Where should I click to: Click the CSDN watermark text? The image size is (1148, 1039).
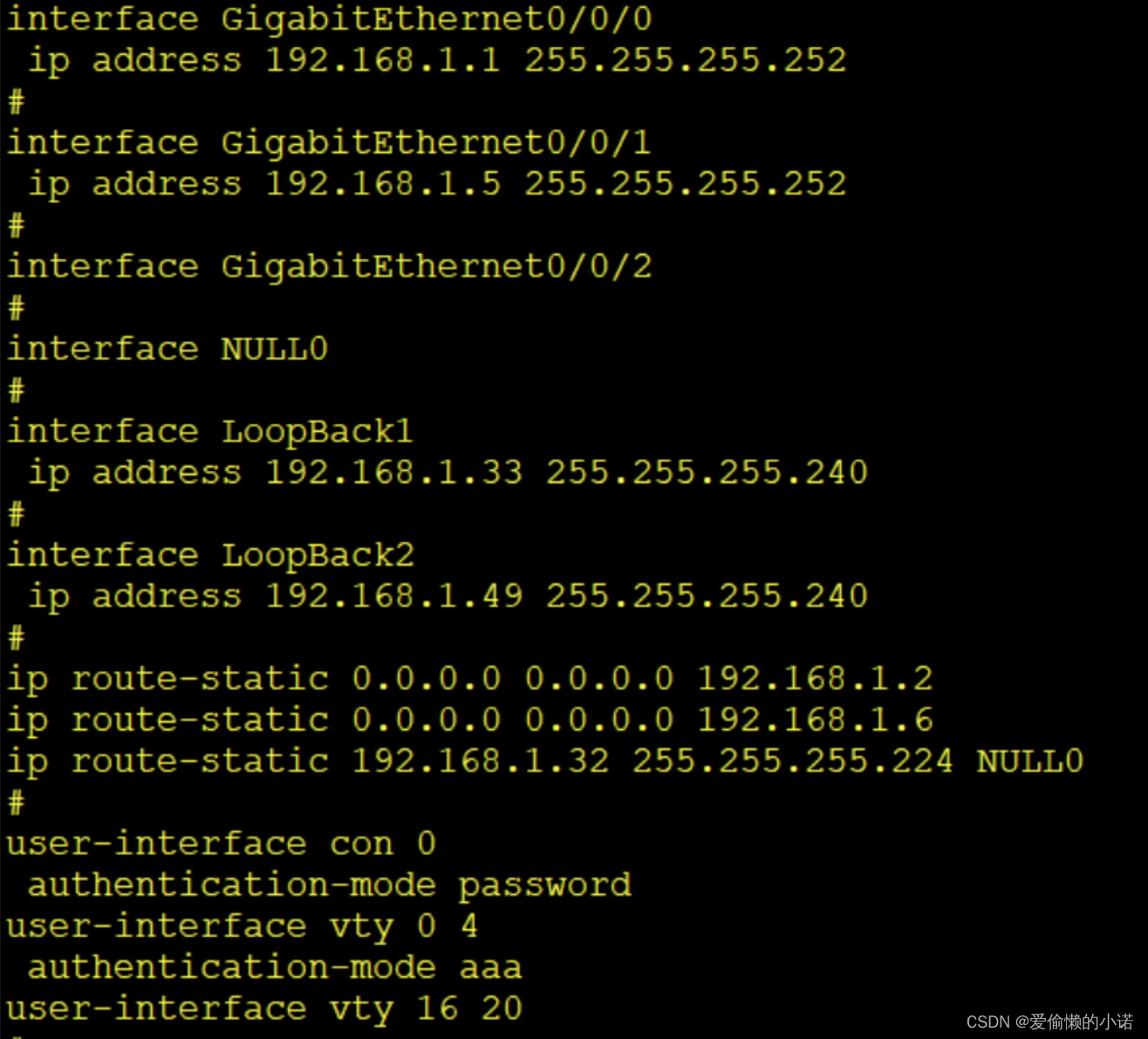click(x=1050, y=1022)
